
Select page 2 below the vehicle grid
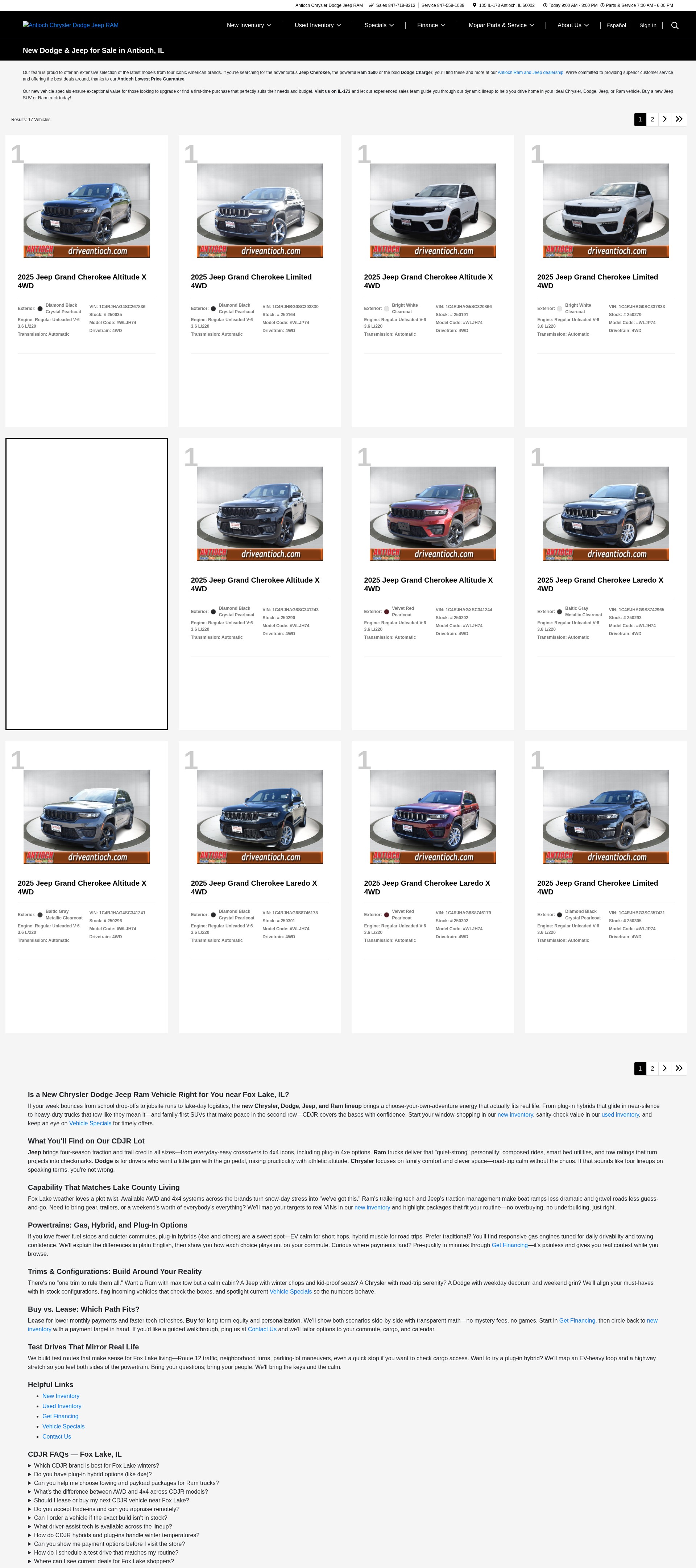(652, 1068)
